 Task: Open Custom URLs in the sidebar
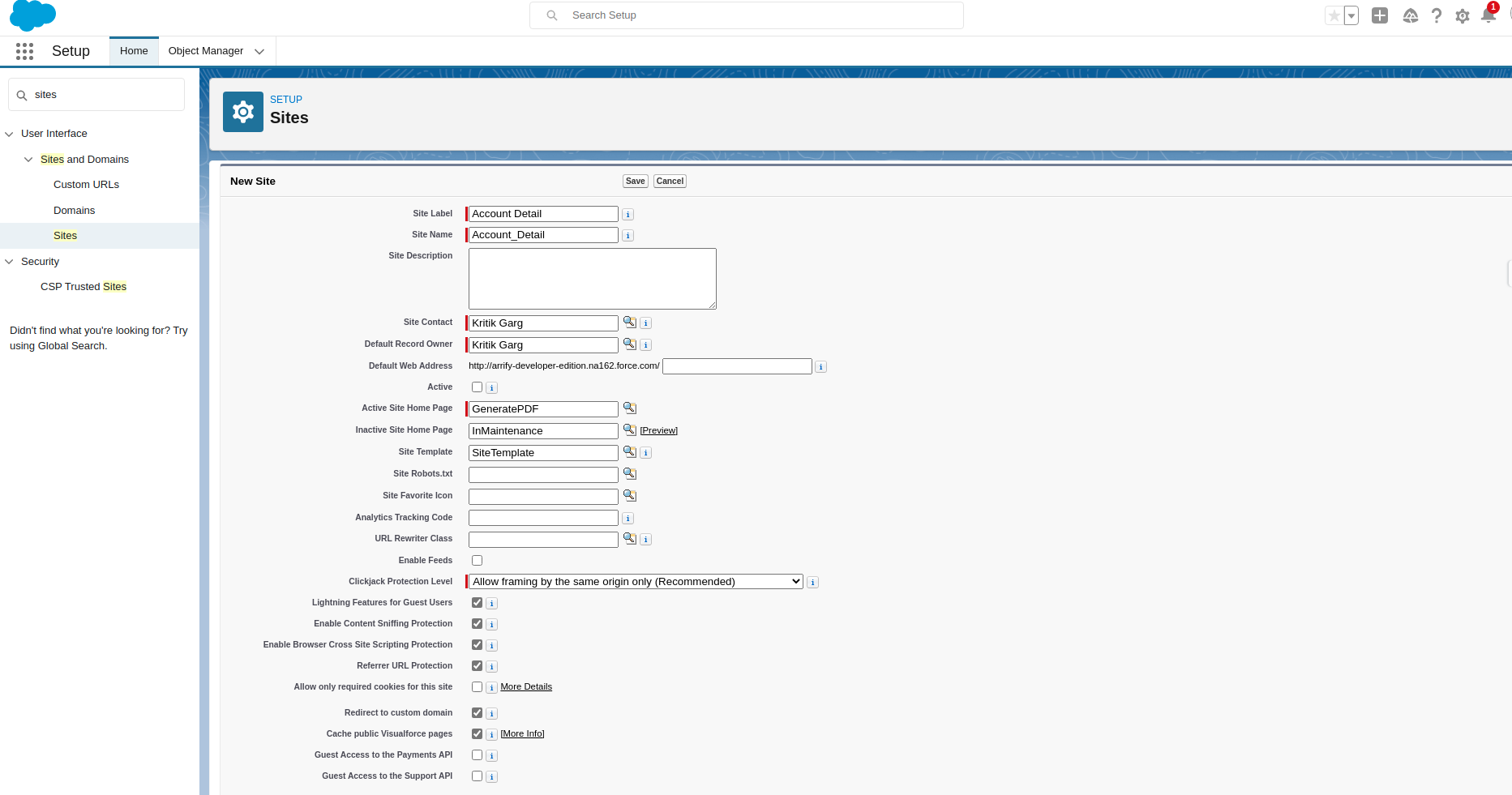(x=86, y=185)
